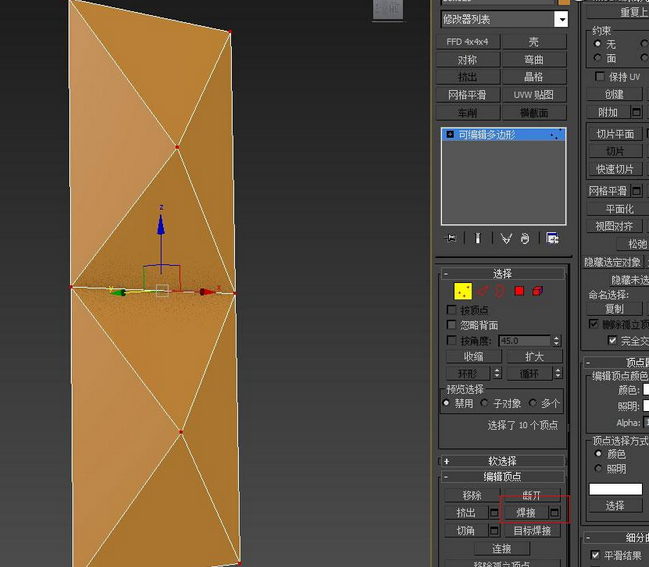
Task: Toggle 保持 UV checkbox
Action: pos(599,76)
